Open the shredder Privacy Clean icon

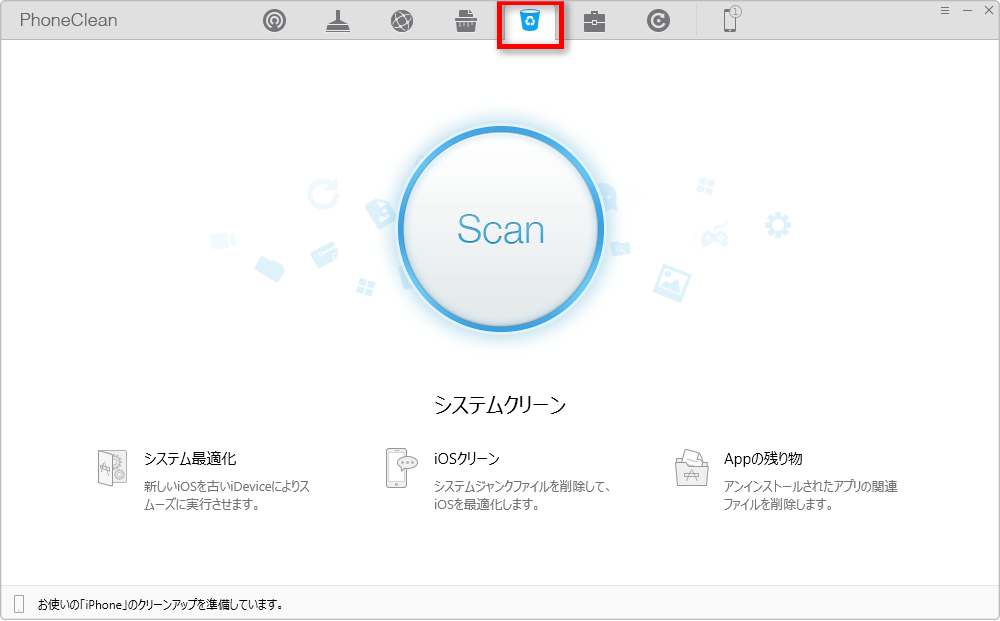tap(466, 21)
